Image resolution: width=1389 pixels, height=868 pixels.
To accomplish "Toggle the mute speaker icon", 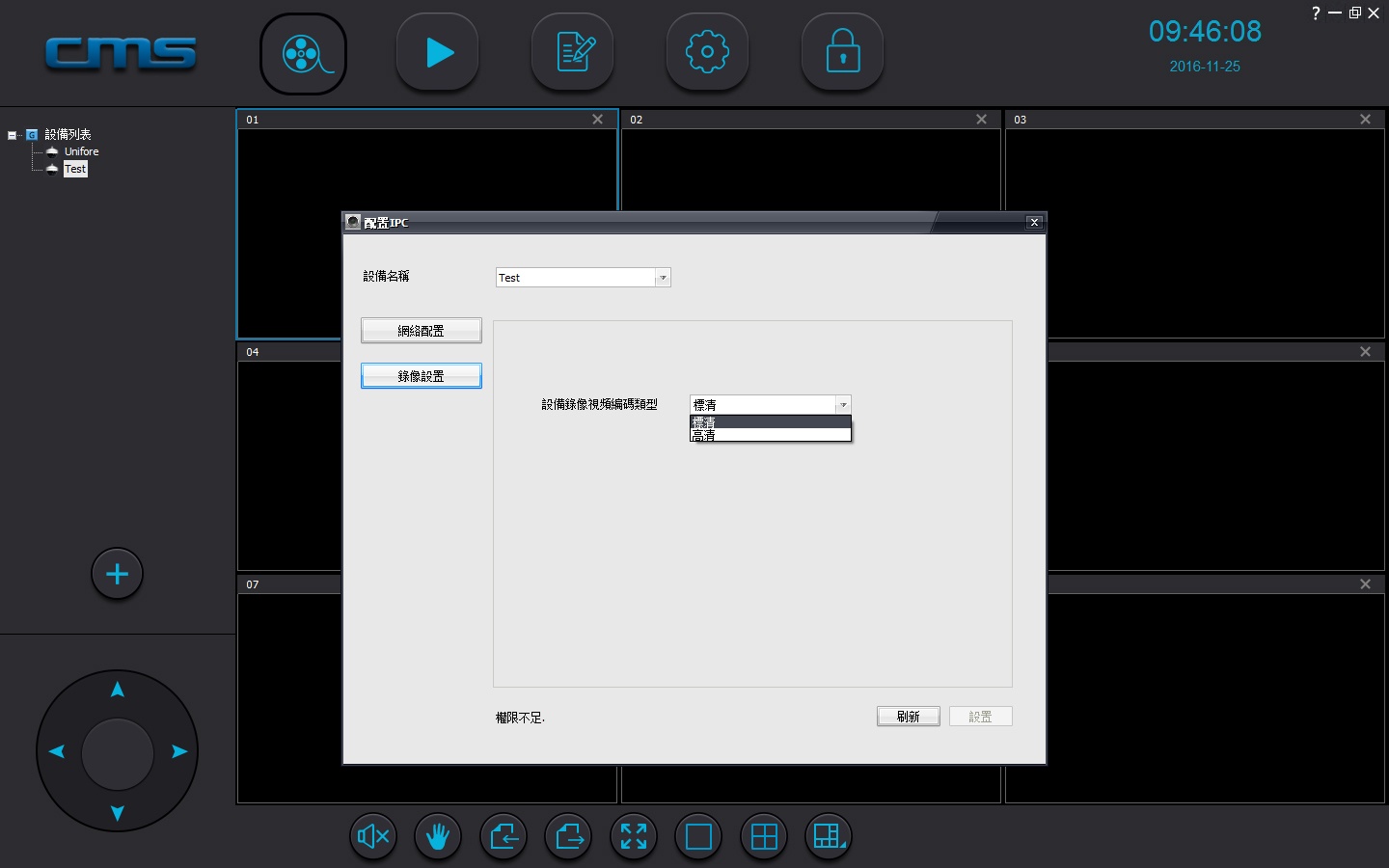I will (372, 836).
